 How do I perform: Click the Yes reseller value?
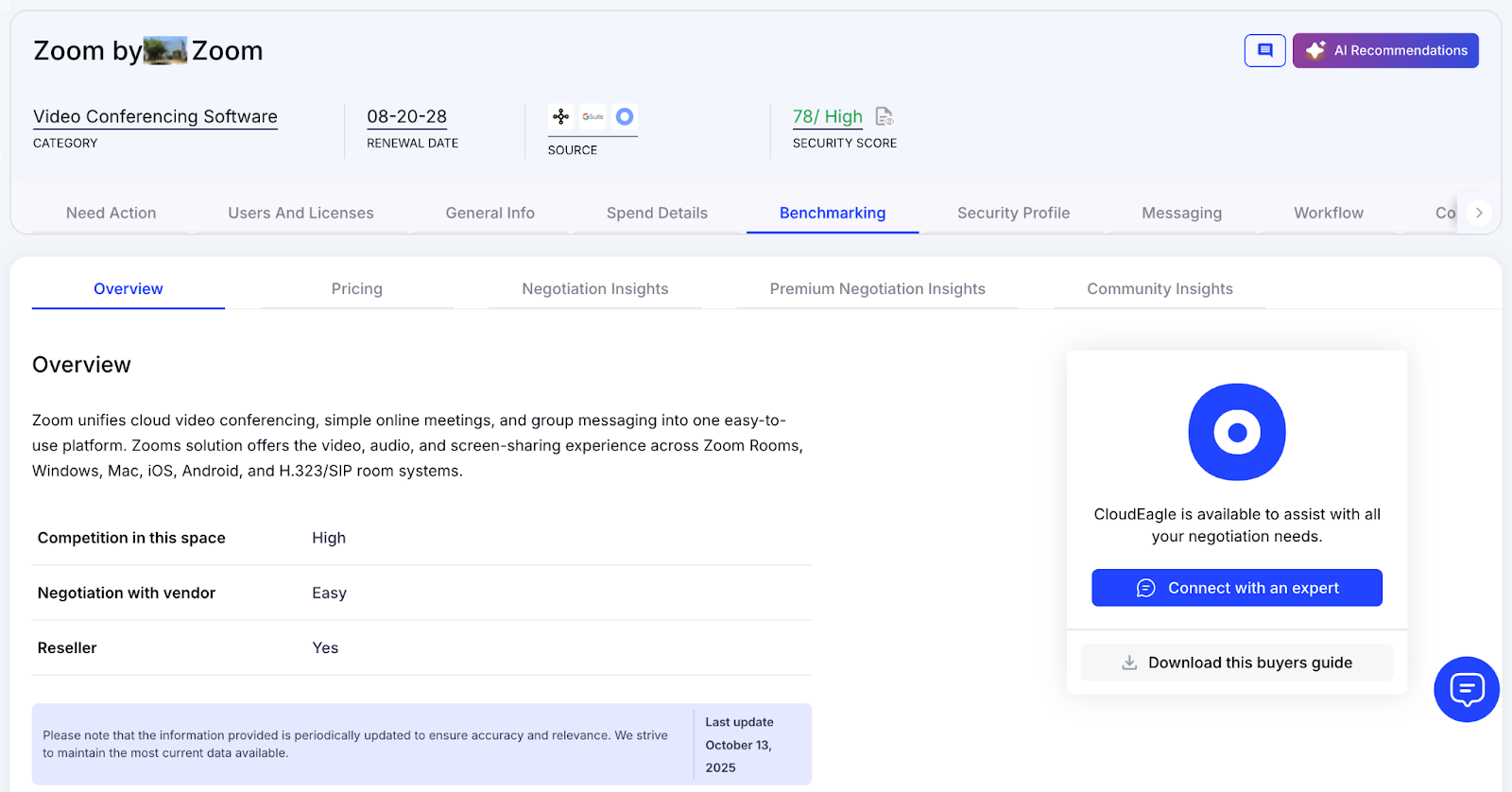(x=325, y=647)
